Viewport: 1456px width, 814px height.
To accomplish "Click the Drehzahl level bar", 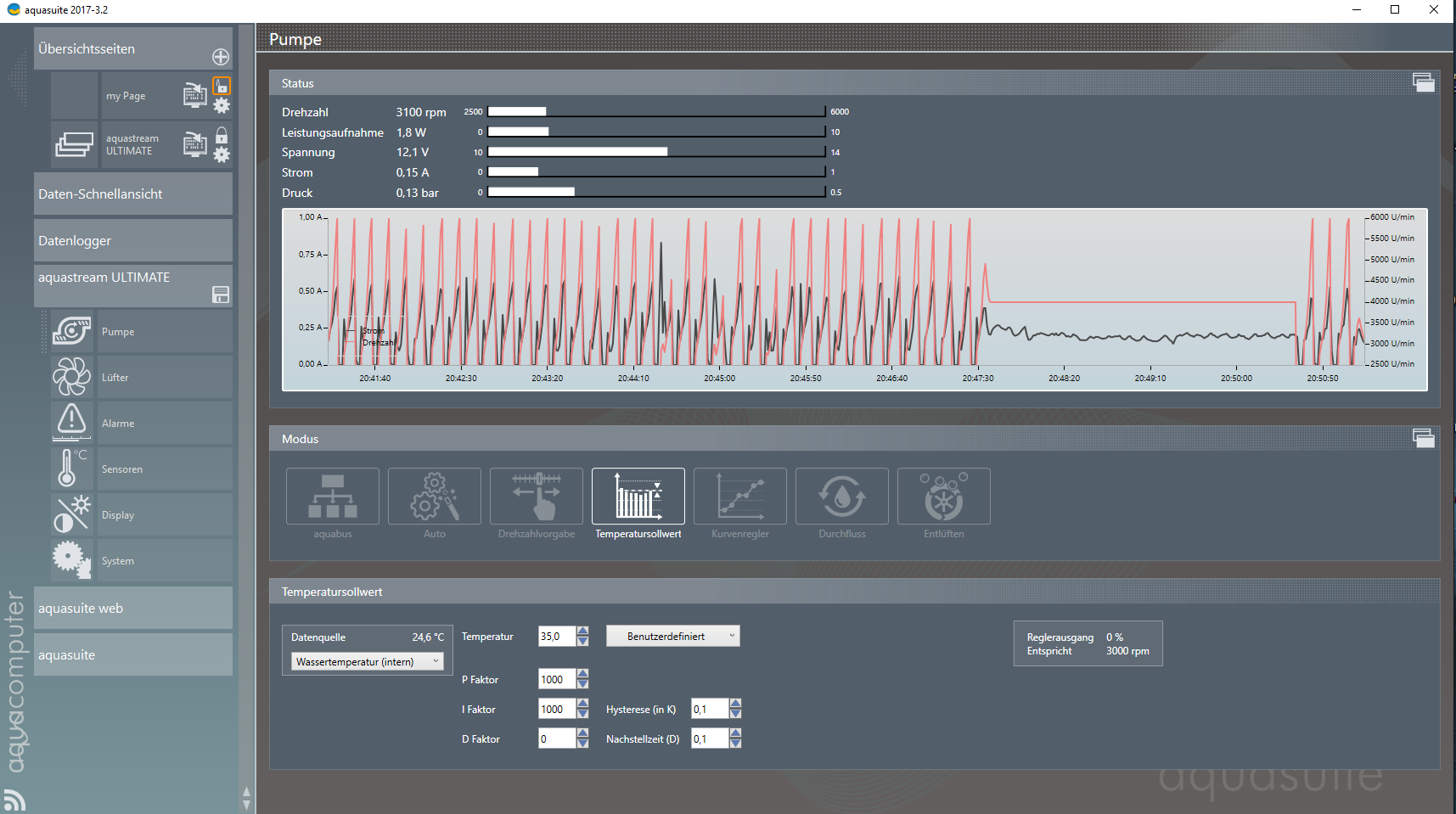I will (656, 111).
